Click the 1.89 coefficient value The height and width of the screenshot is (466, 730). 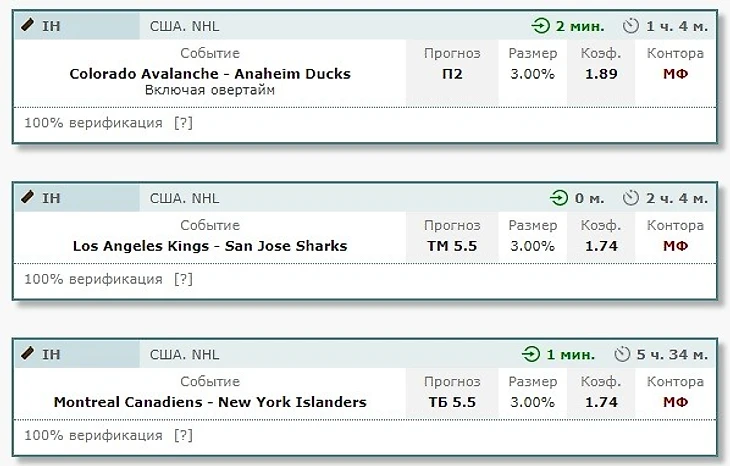tap(601, 74)
